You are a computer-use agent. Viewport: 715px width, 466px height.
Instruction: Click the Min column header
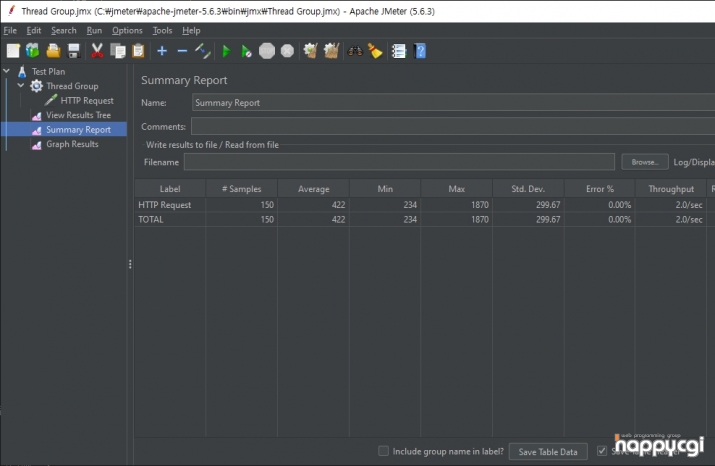tap(385, 188)
